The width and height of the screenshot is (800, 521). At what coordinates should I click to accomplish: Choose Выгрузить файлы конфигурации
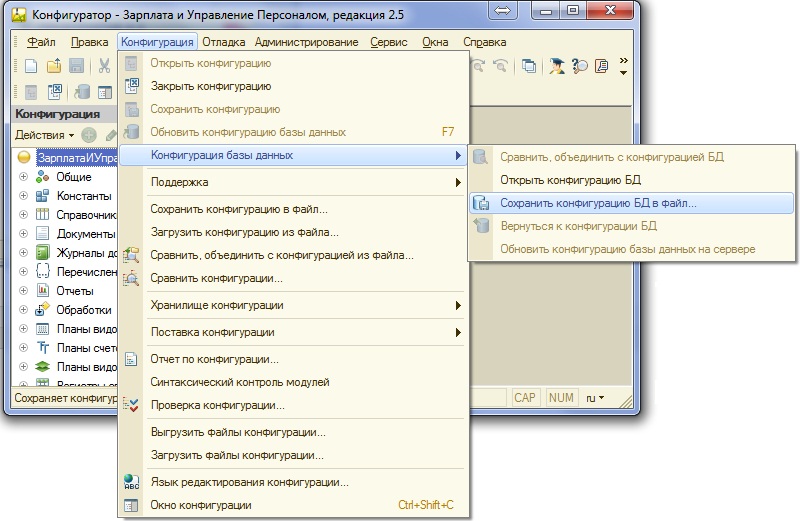coord(293,432)
